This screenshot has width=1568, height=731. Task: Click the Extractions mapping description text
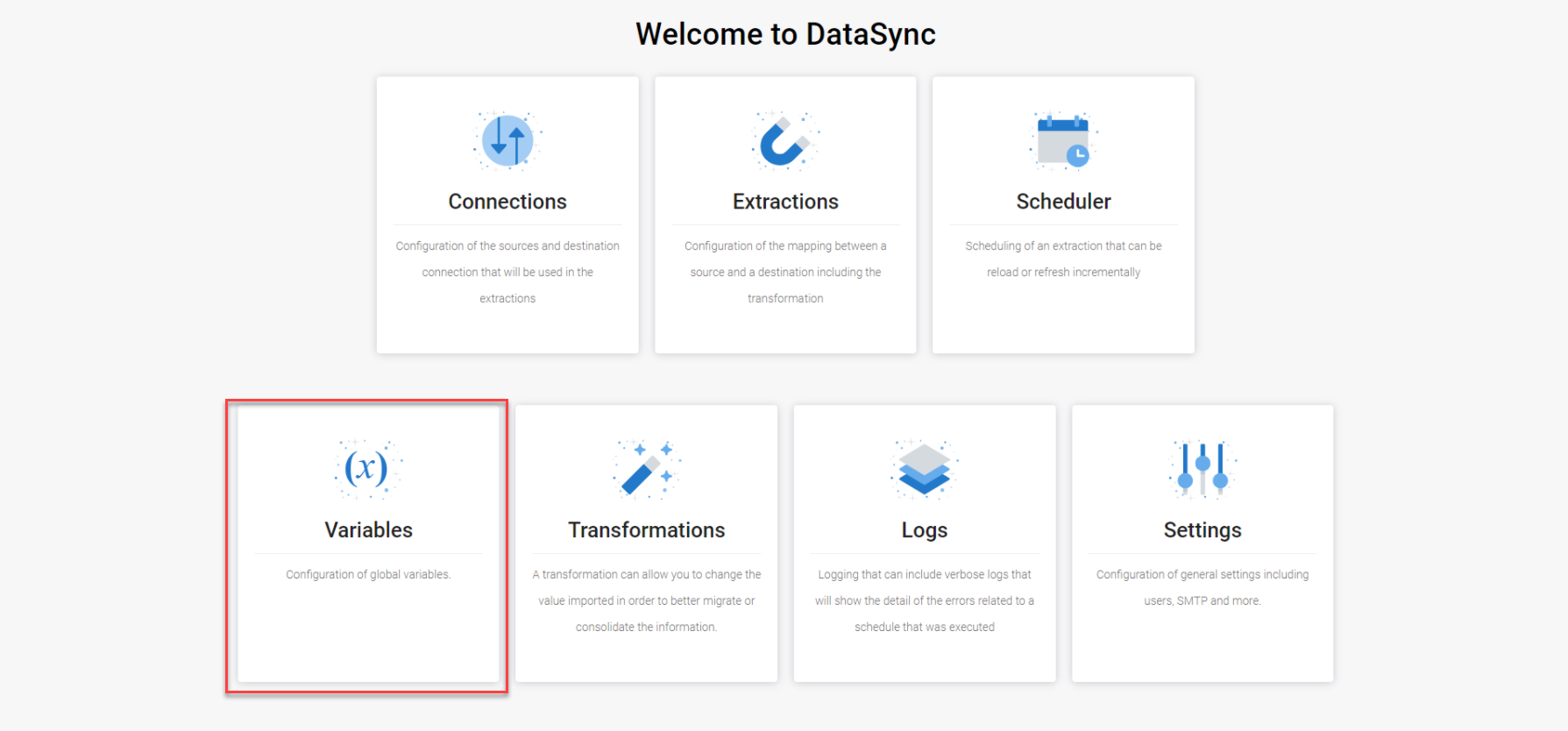785,272
